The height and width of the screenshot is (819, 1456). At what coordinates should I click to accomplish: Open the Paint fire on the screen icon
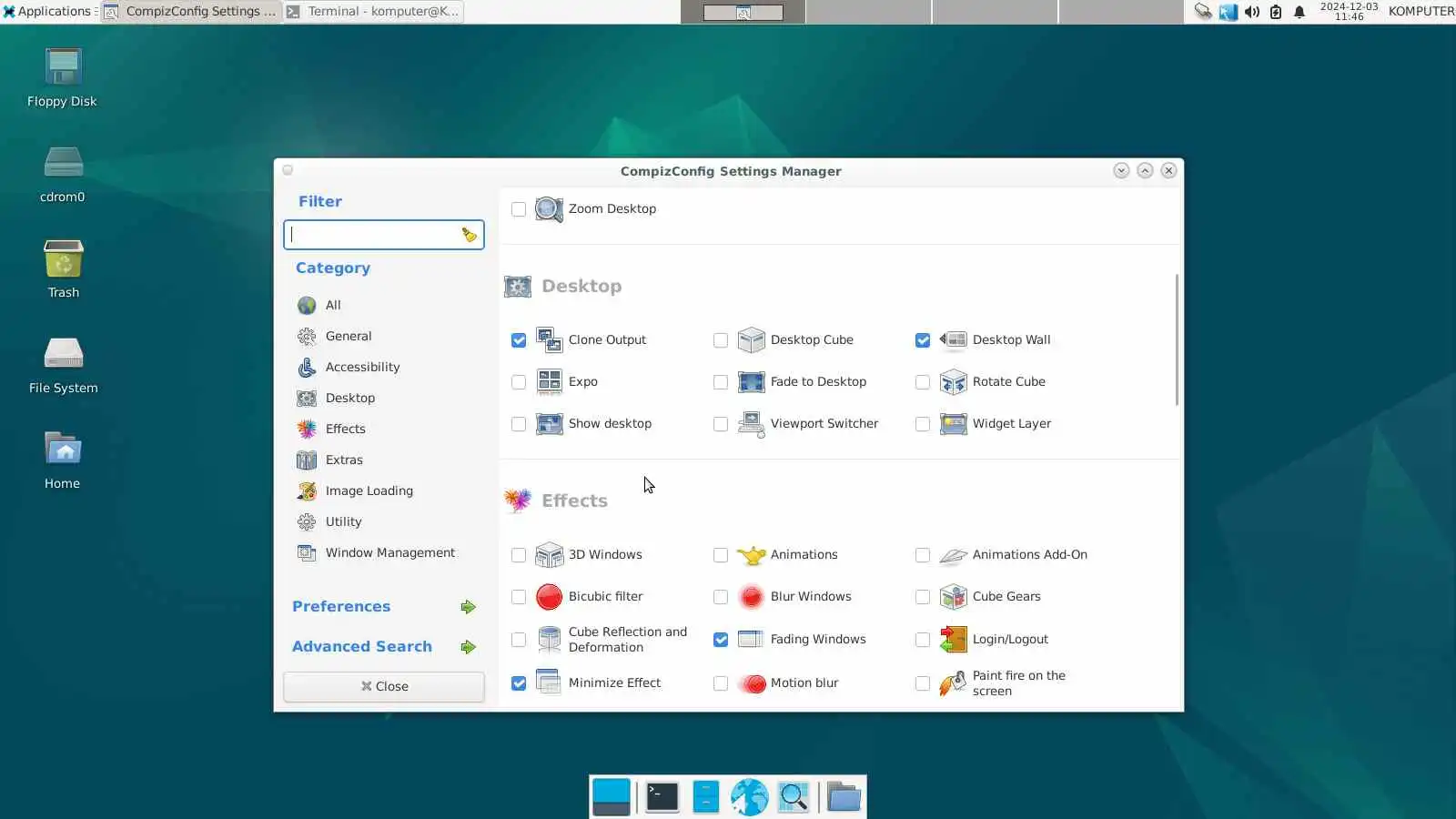pyautogui.click(x=953, y=682)
